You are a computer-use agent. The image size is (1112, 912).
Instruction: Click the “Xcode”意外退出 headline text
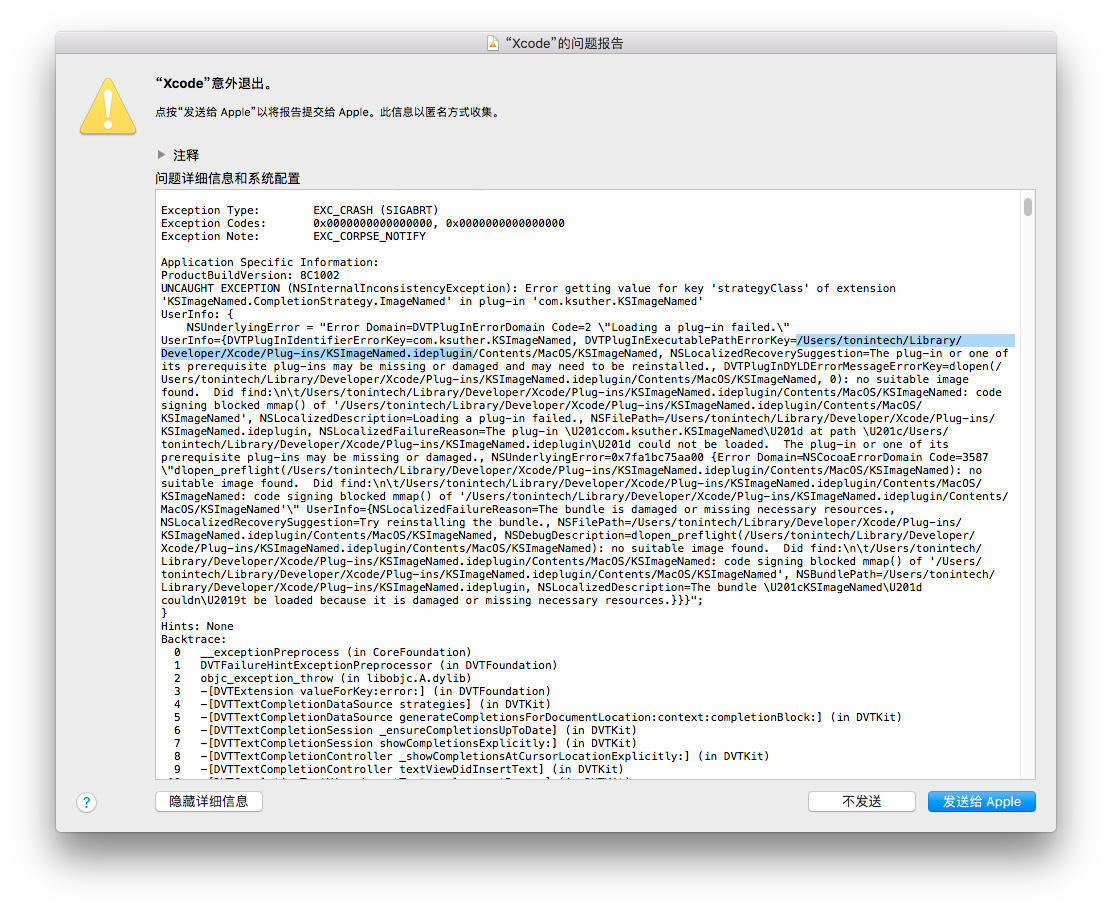click(213, 83)
